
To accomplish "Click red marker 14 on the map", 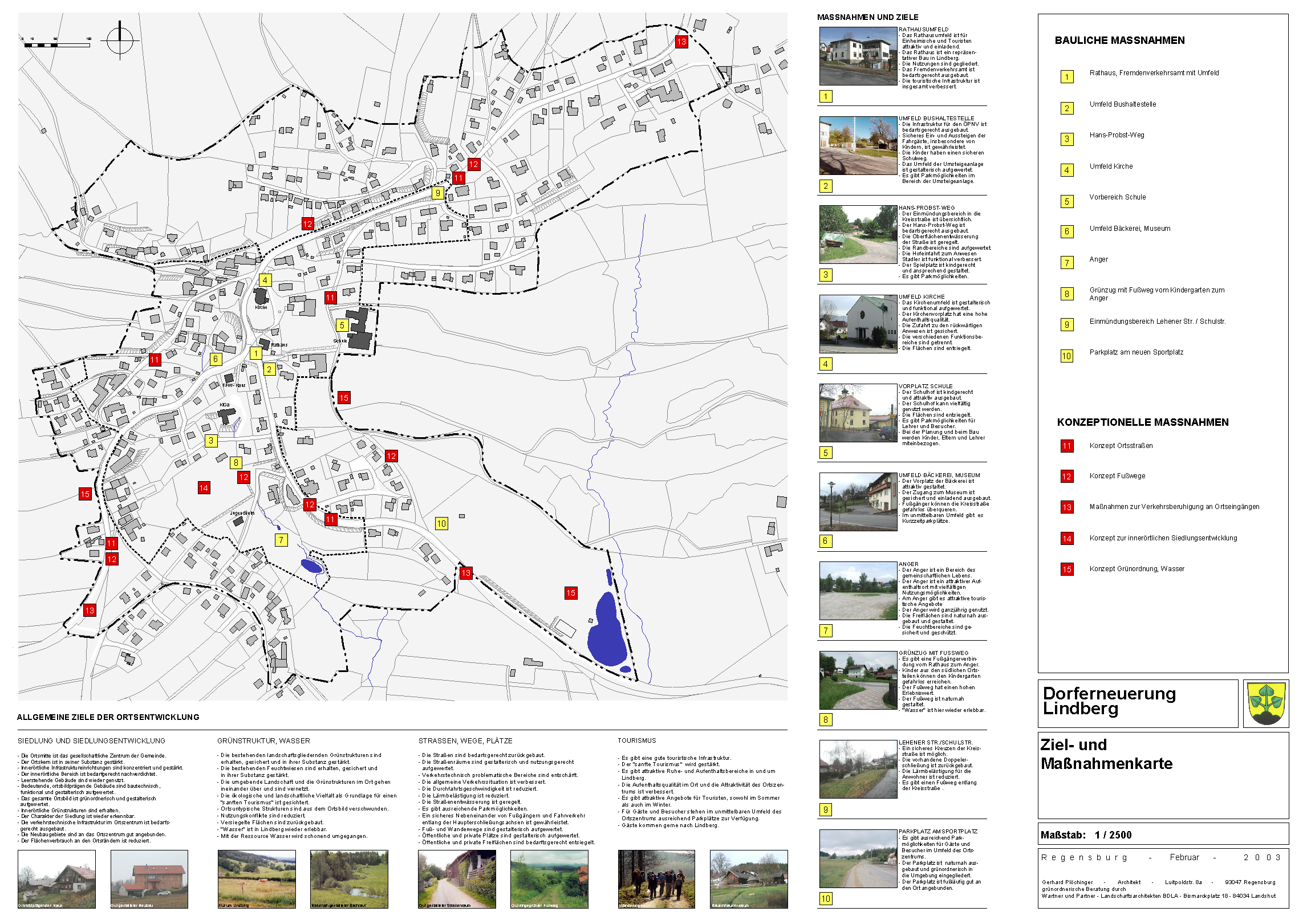I will click(204, 487).
